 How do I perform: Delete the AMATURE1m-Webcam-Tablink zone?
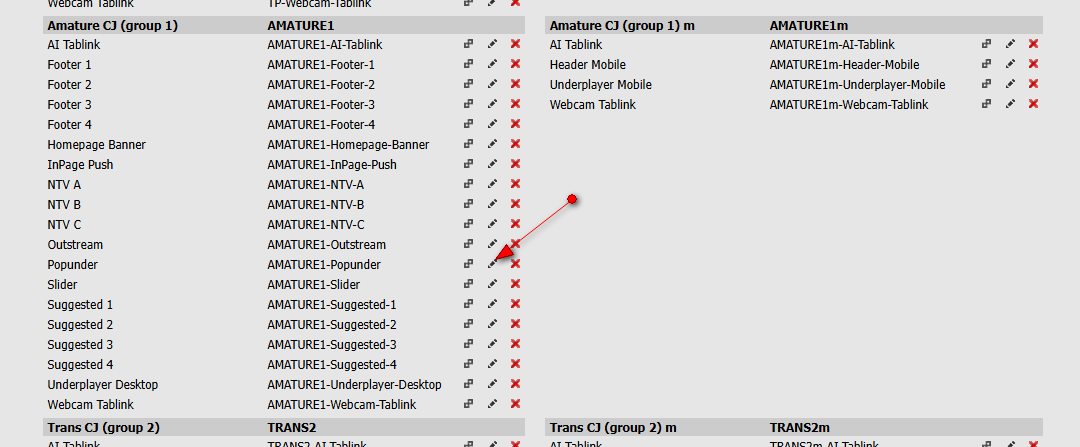click(1033, 105)
